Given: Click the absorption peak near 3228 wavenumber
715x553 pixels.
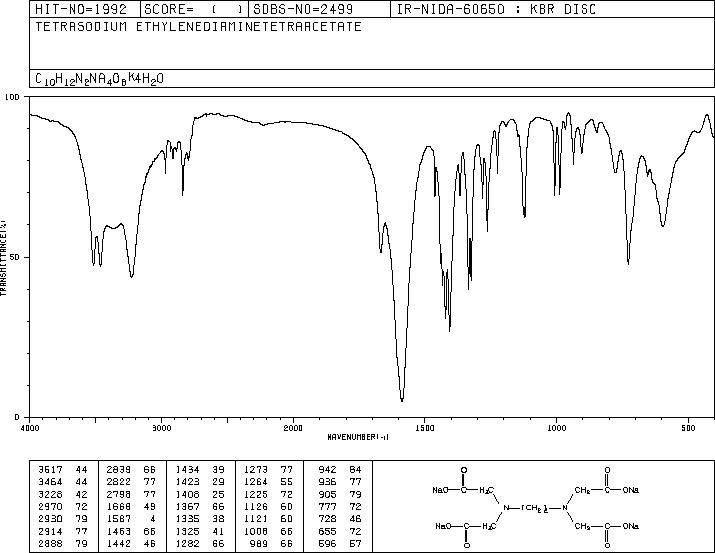Looking at the screenshot, I should pos(131,275).
